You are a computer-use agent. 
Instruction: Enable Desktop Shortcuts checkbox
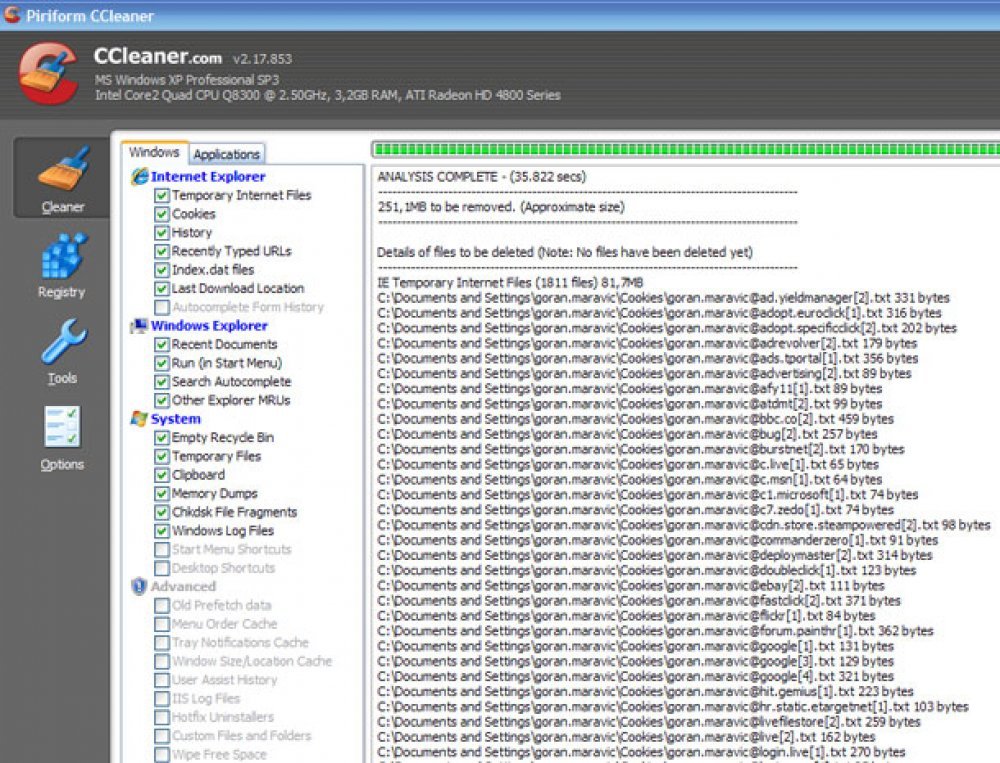pos(162,568)
